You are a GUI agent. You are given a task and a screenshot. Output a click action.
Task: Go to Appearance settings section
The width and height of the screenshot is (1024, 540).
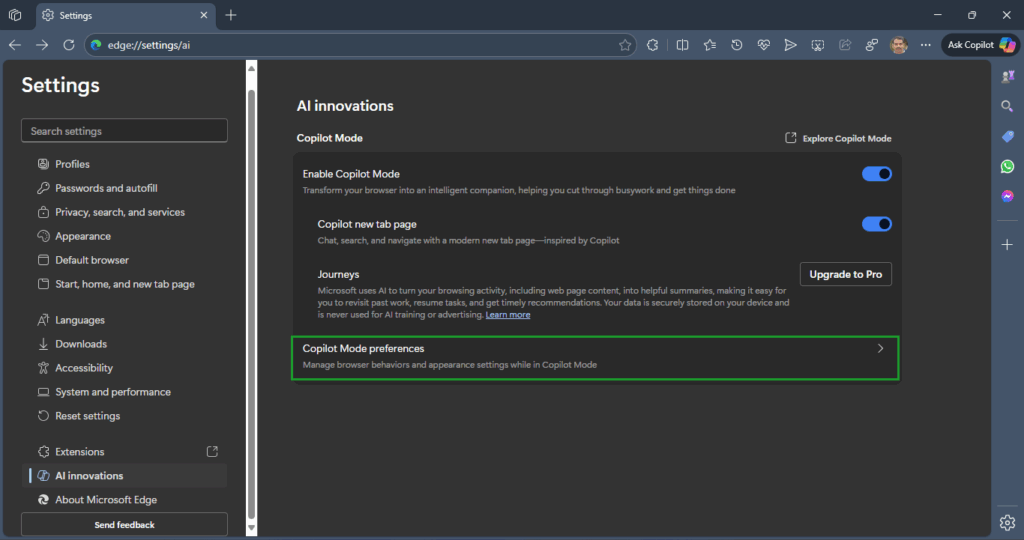click(83, 236)
